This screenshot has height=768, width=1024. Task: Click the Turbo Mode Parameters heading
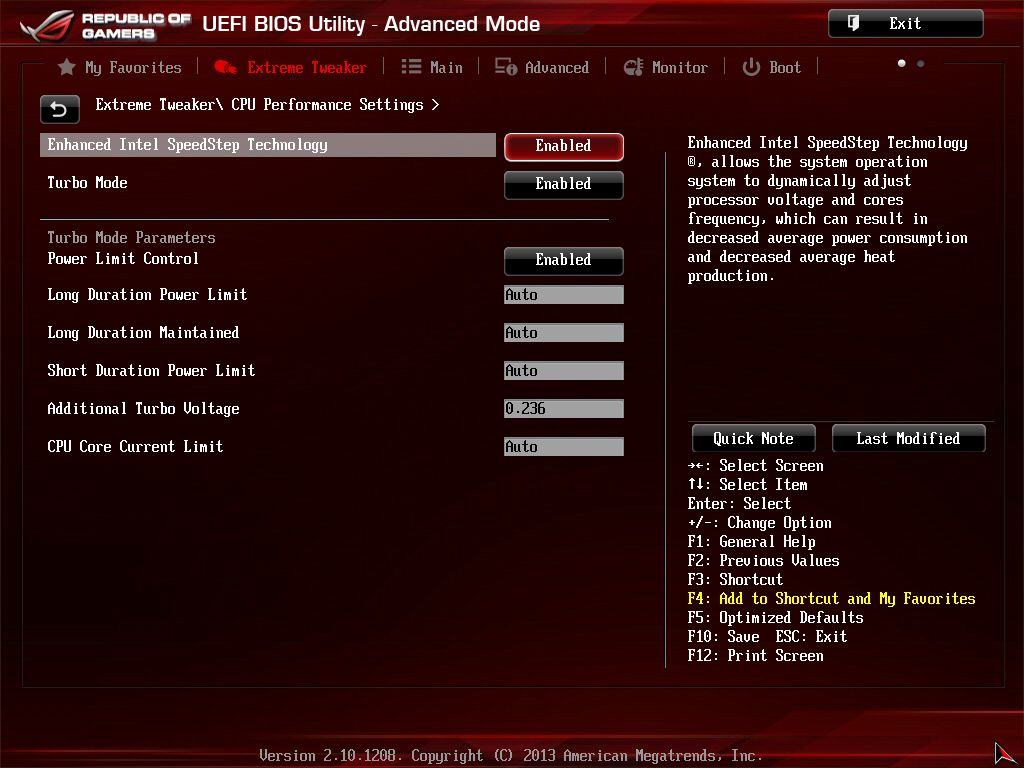[x=131, y=238]
